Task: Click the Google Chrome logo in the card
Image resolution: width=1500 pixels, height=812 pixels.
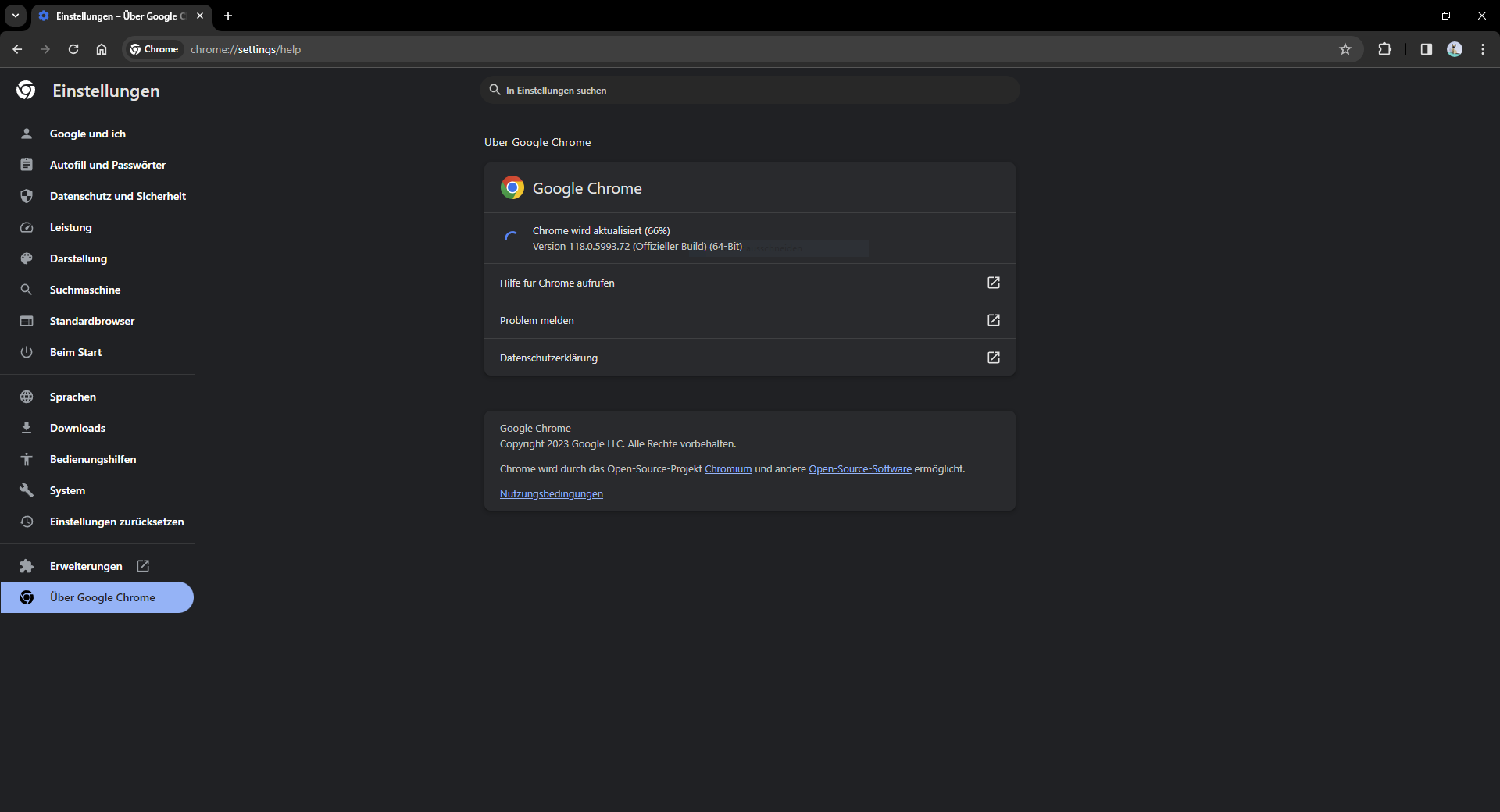Action: click(x=512, y=187)
